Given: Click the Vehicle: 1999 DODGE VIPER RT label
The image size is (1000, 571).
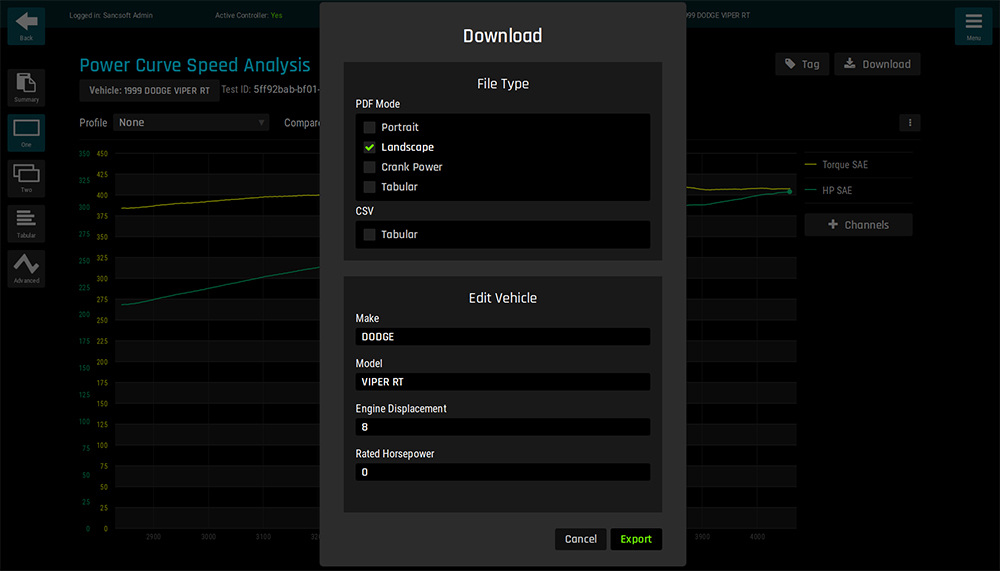Looking at the screenshot, I should [x=149, y=91].
